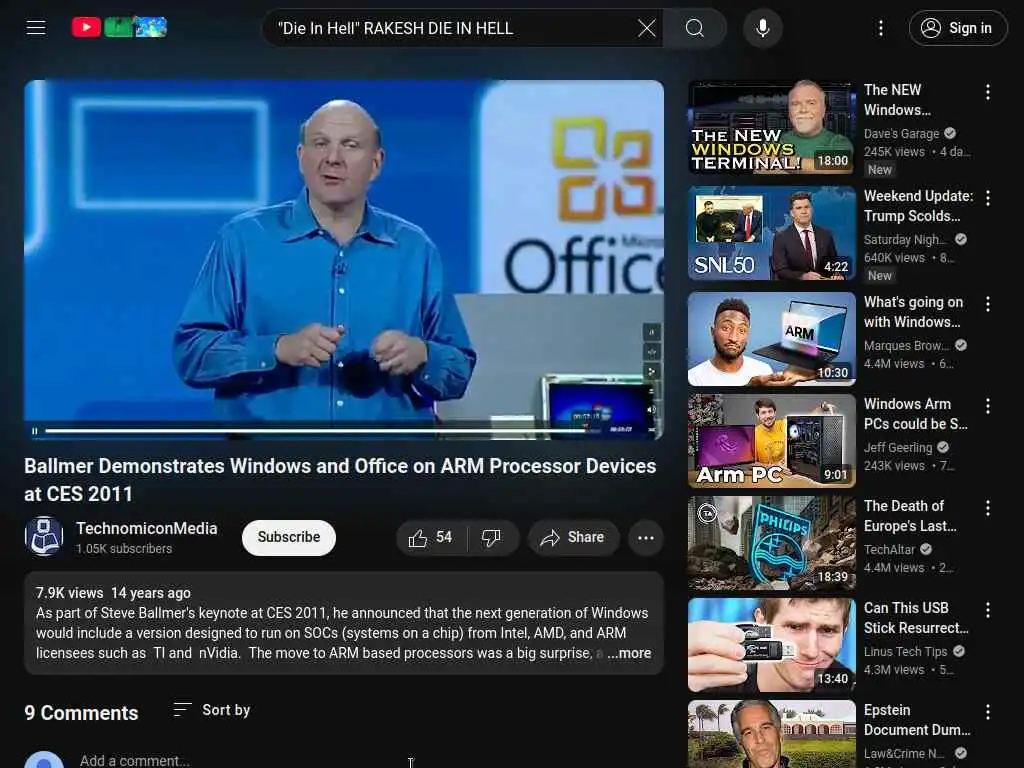Share the Ballmer video

click(x=572, y=537)
